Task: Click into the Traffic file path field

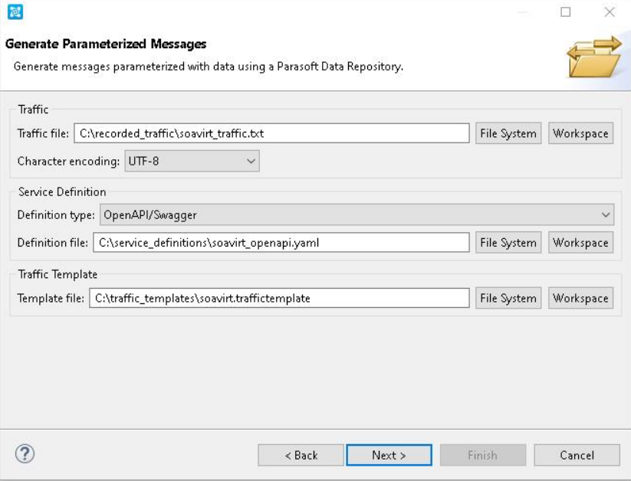Action: (x=272, y=133)
